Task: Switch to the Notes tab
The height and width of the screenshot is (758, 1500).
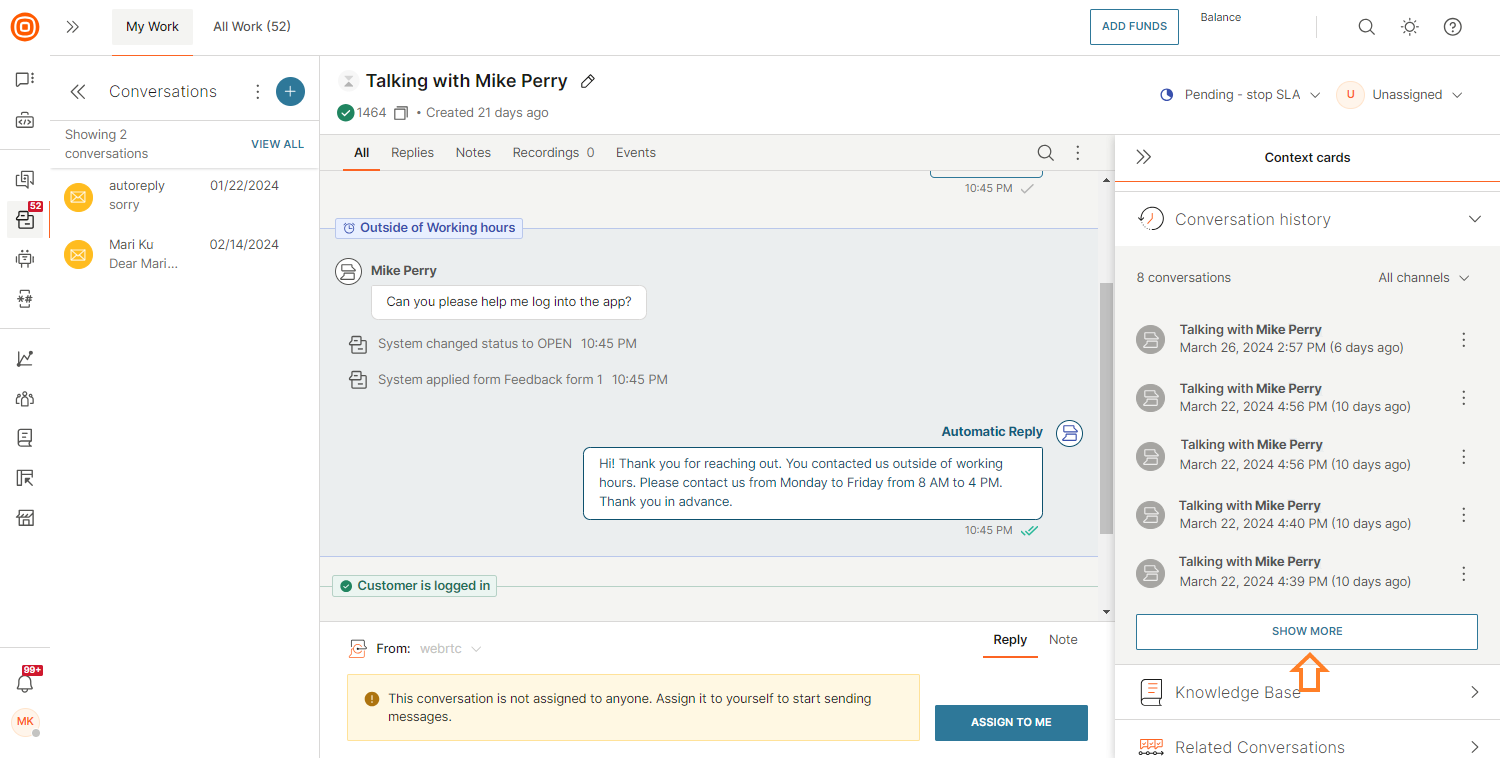Action: click(473, 153)
